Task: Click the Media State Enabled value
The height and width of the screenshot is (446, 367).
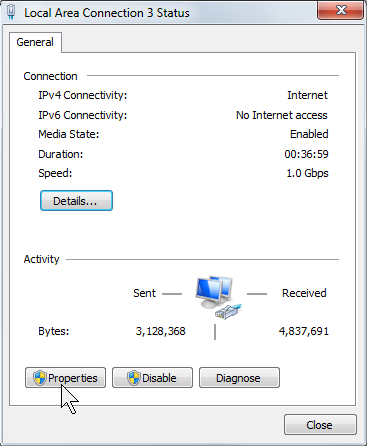Action: [309, 134]
